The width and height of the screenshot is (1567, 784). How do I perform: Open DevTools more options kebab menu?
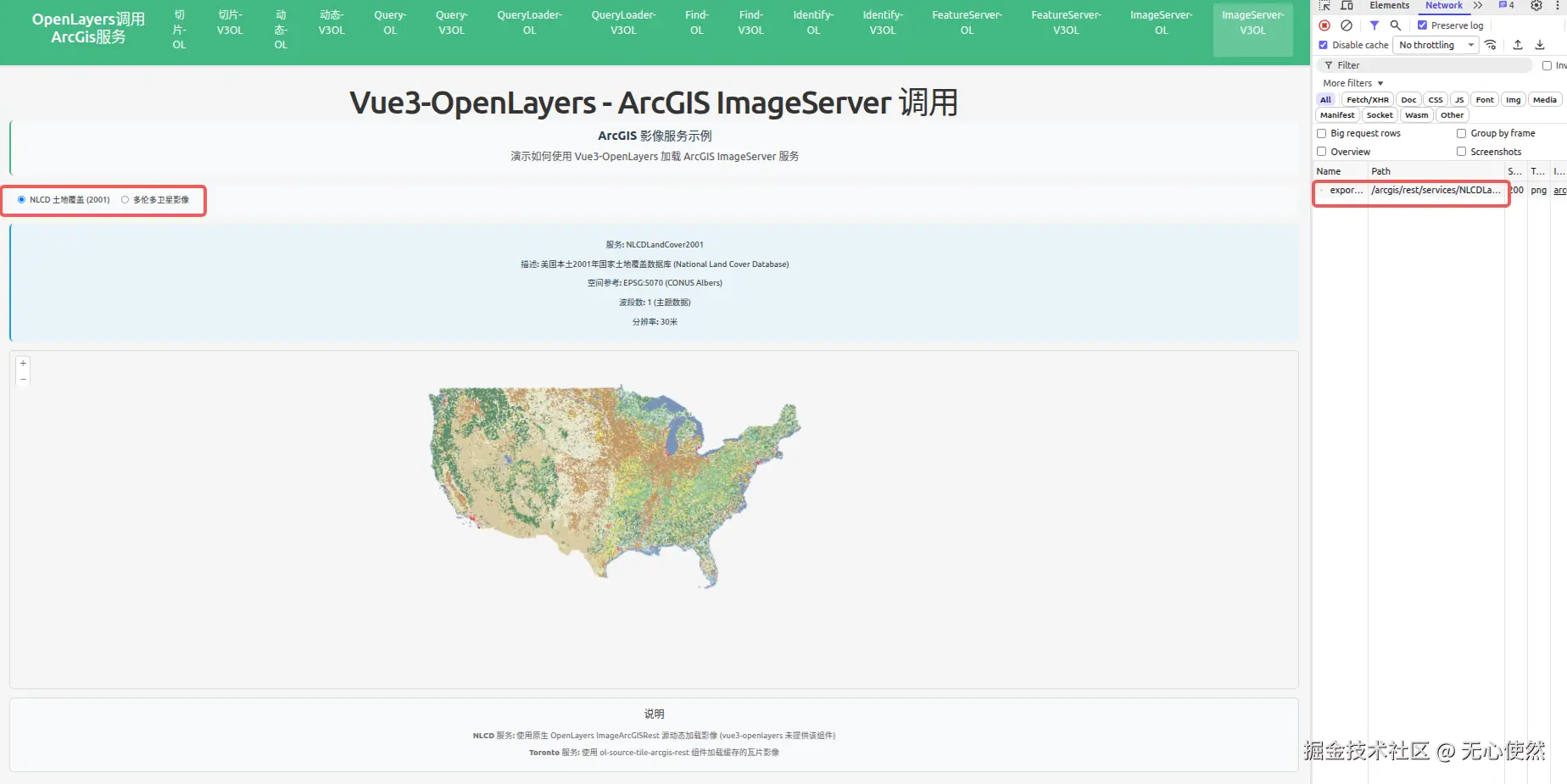[1559, 5]
